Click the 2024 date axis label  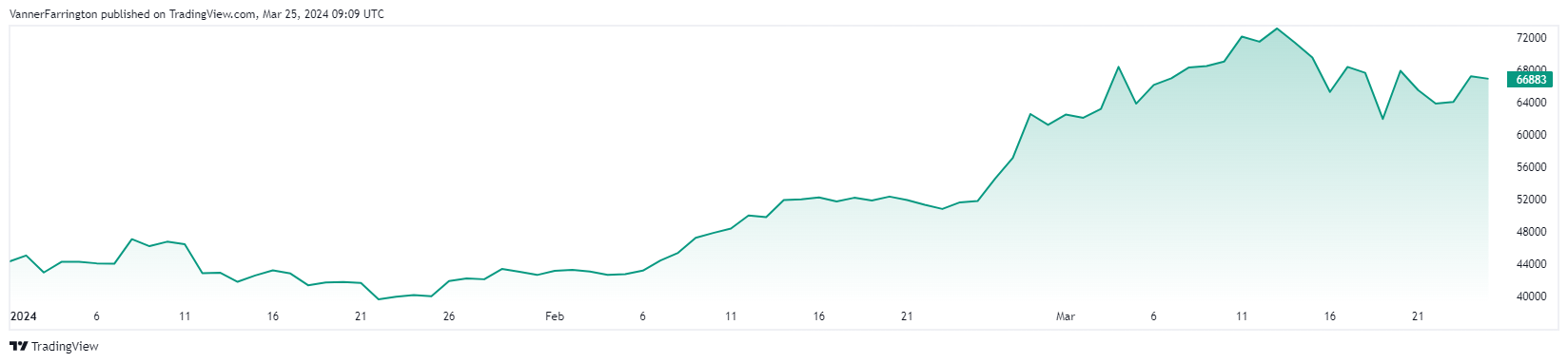click(23, 316)
